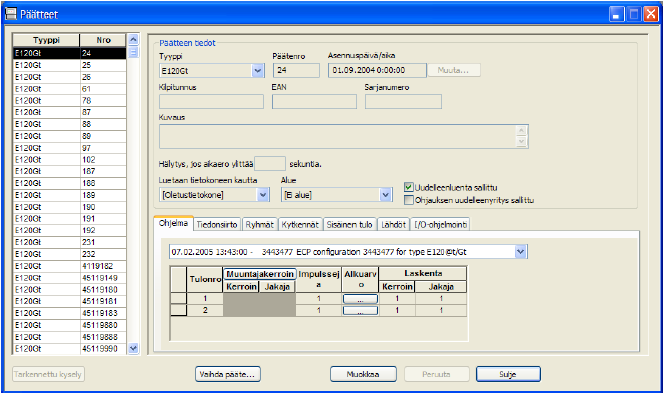This screenshot has height=394, width=667.
Task: Click the Tyyppi column header
Action: [46, 40]
